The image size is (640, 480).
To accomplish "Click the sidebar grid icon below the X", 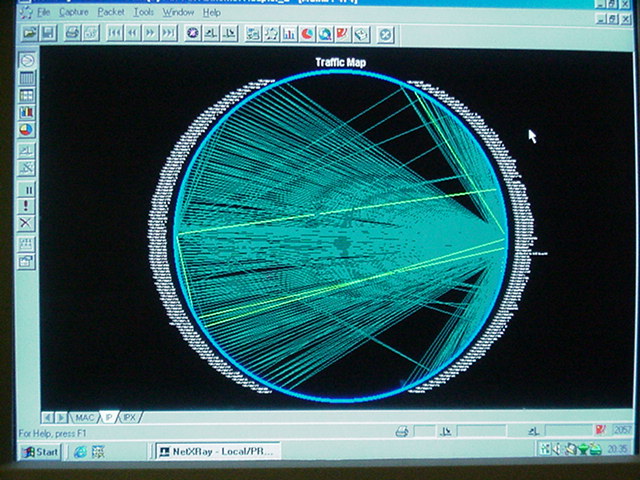I will [x=27, y=244].
